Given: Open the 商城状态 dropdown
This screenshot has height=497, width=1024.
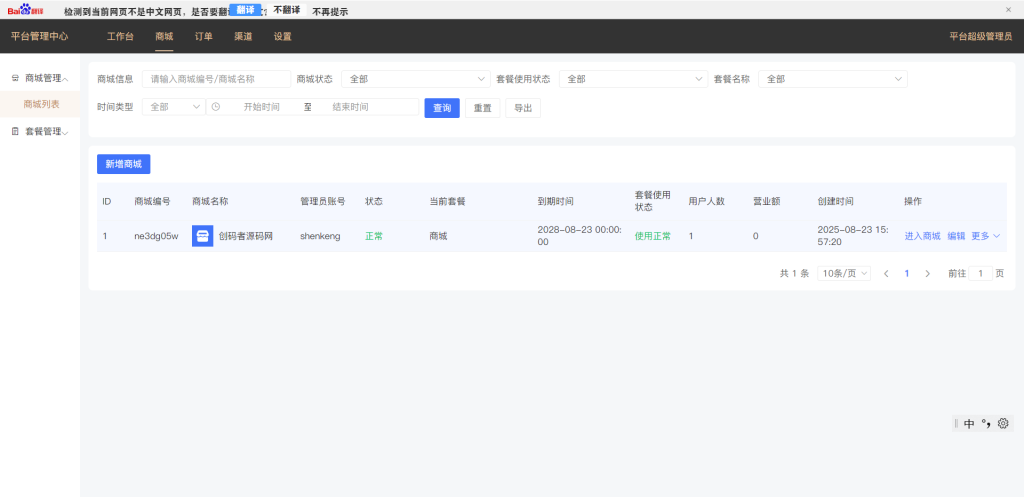Looking at the screenshot, I should coord(415,79).
